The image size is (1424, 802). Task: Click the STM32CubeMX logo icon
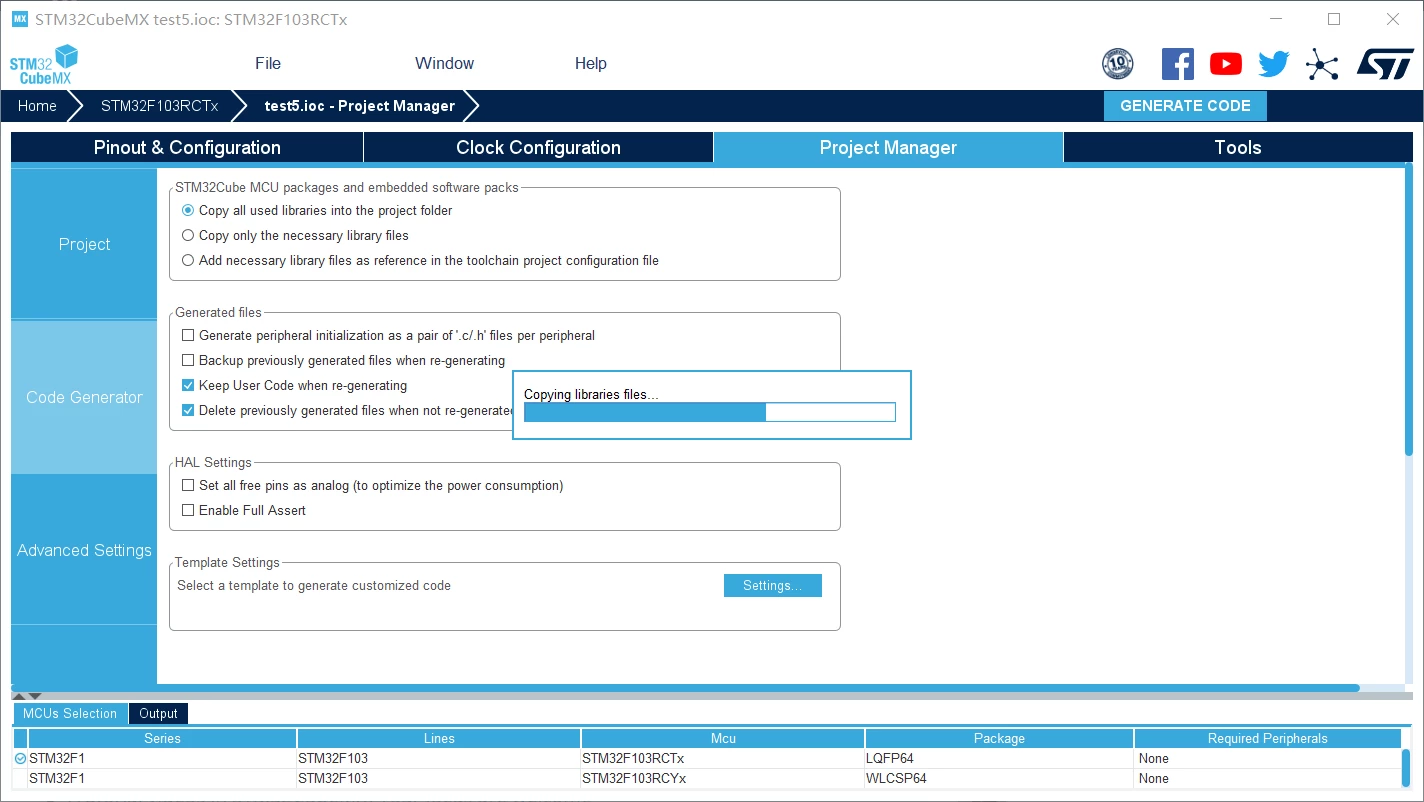(43, 64)
